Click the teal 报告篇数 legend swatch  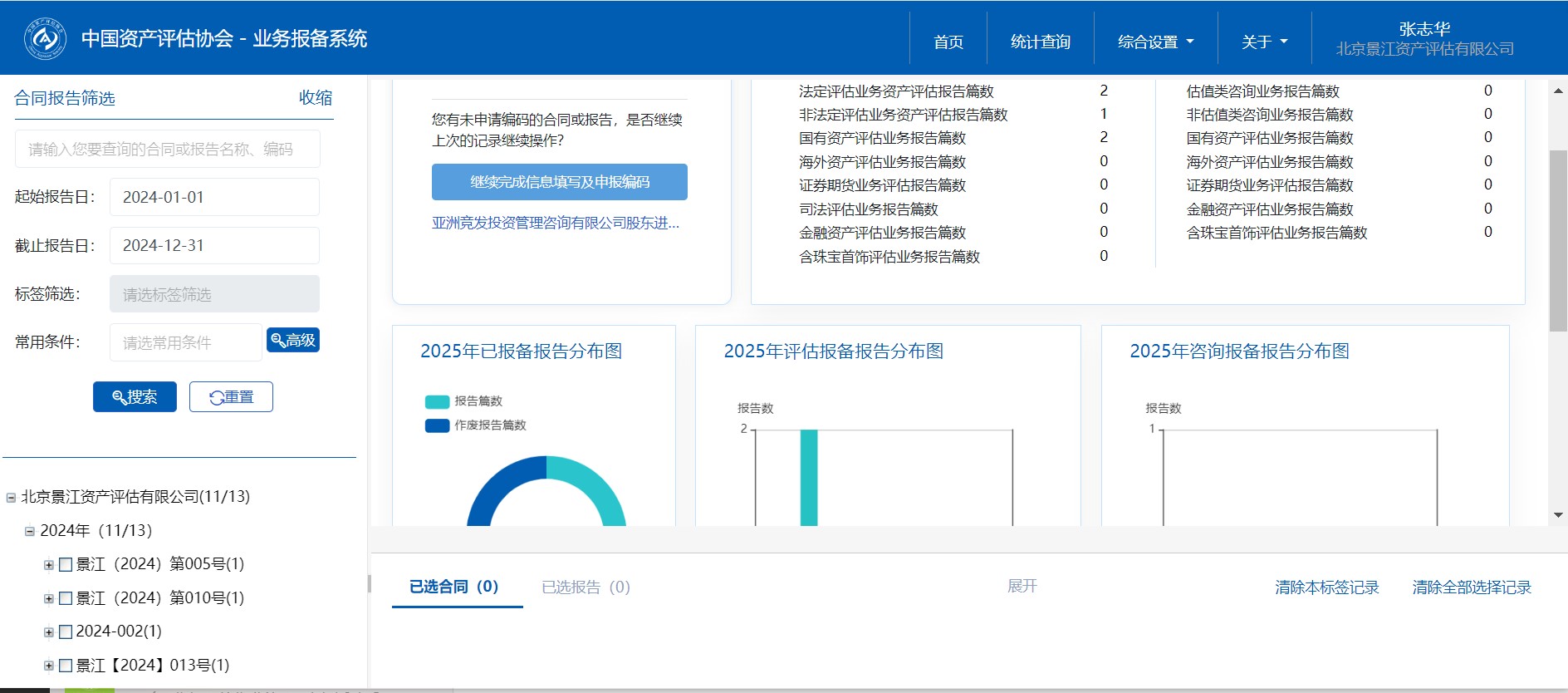point(437,402)
